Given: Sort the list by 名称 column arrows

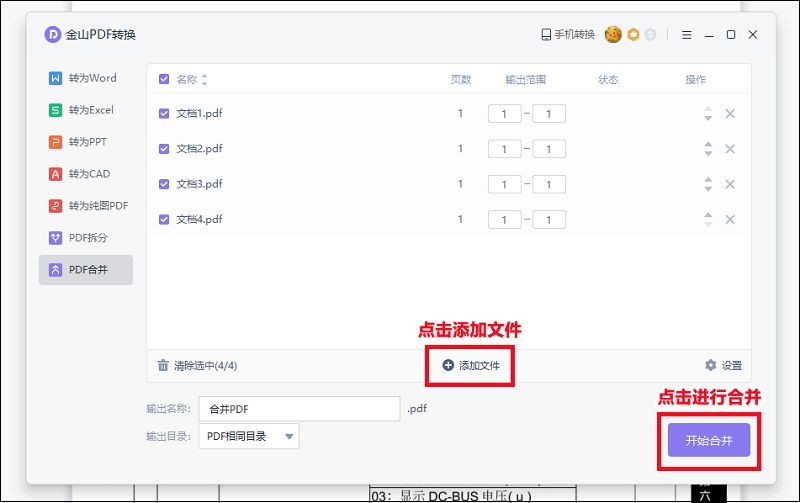Looking at the screenshot, I should (205, 80).
